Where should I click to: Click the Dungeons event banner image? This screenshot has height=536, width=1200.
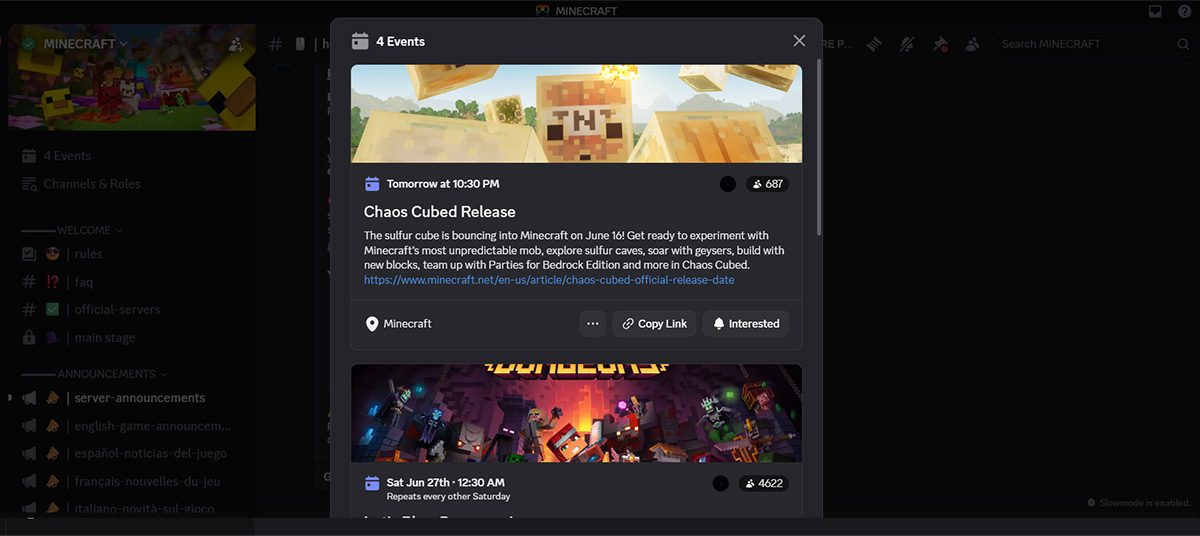point(576,413)
